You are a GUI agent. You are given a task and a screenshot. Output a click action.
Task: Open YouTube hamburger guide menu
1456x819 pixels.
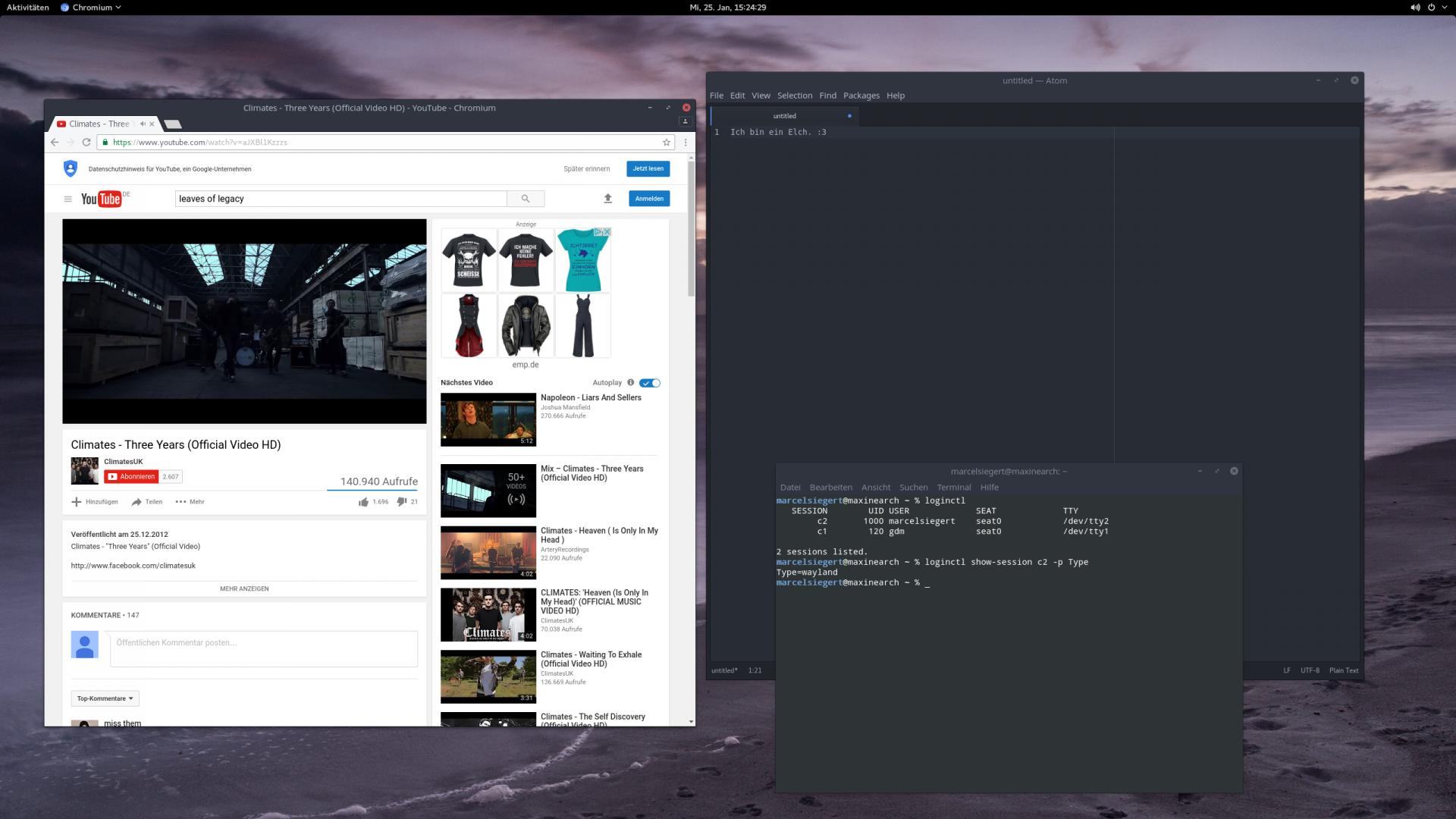click(67, 199)
